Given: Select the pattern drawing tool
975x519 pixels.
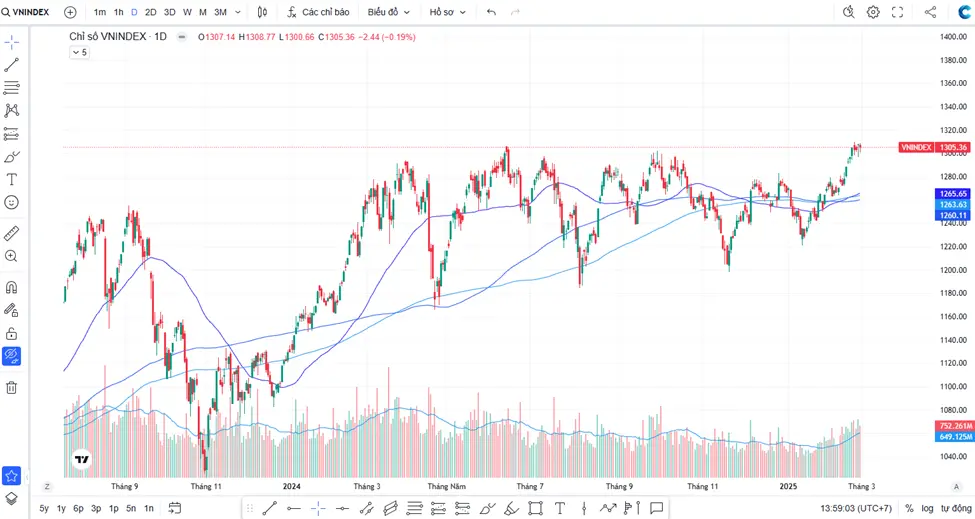Looking at the screenshot, I should 11,111.
